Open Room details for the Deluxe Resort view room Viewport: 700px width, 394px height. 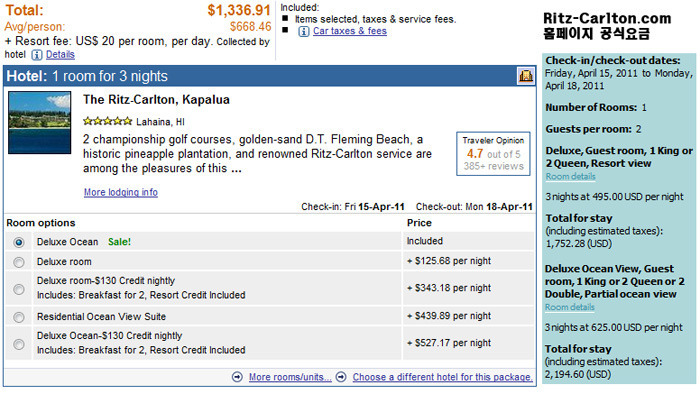pos(570,176)
